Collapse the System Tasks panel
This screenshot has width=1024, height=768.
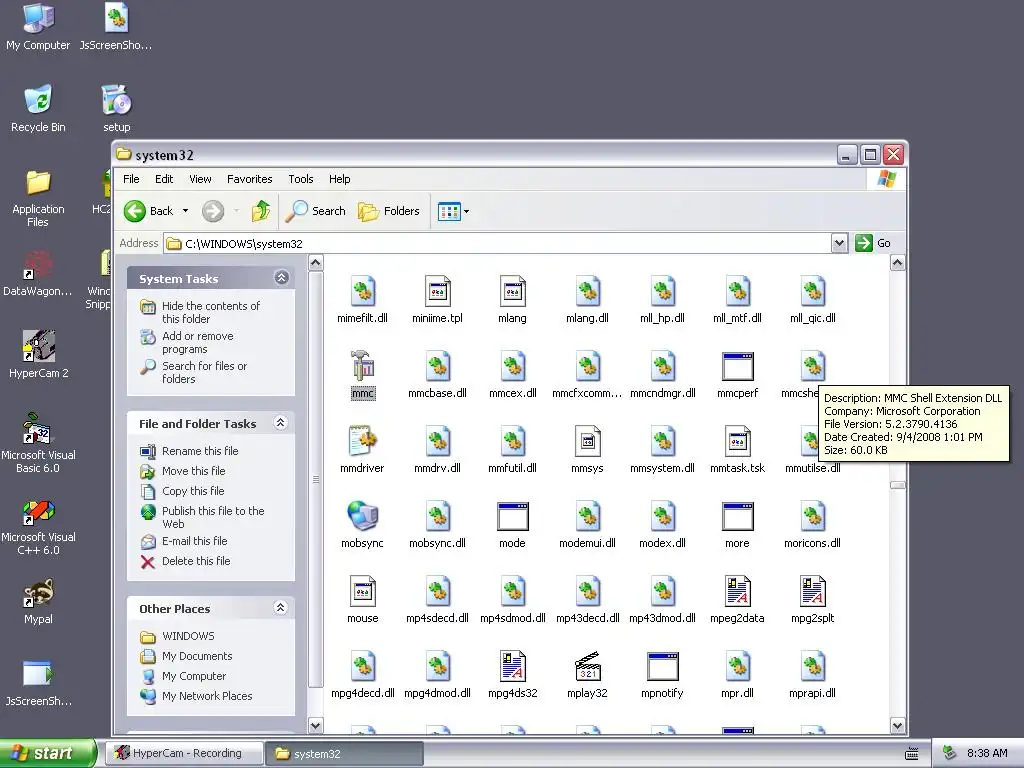[x=281, y=278]
